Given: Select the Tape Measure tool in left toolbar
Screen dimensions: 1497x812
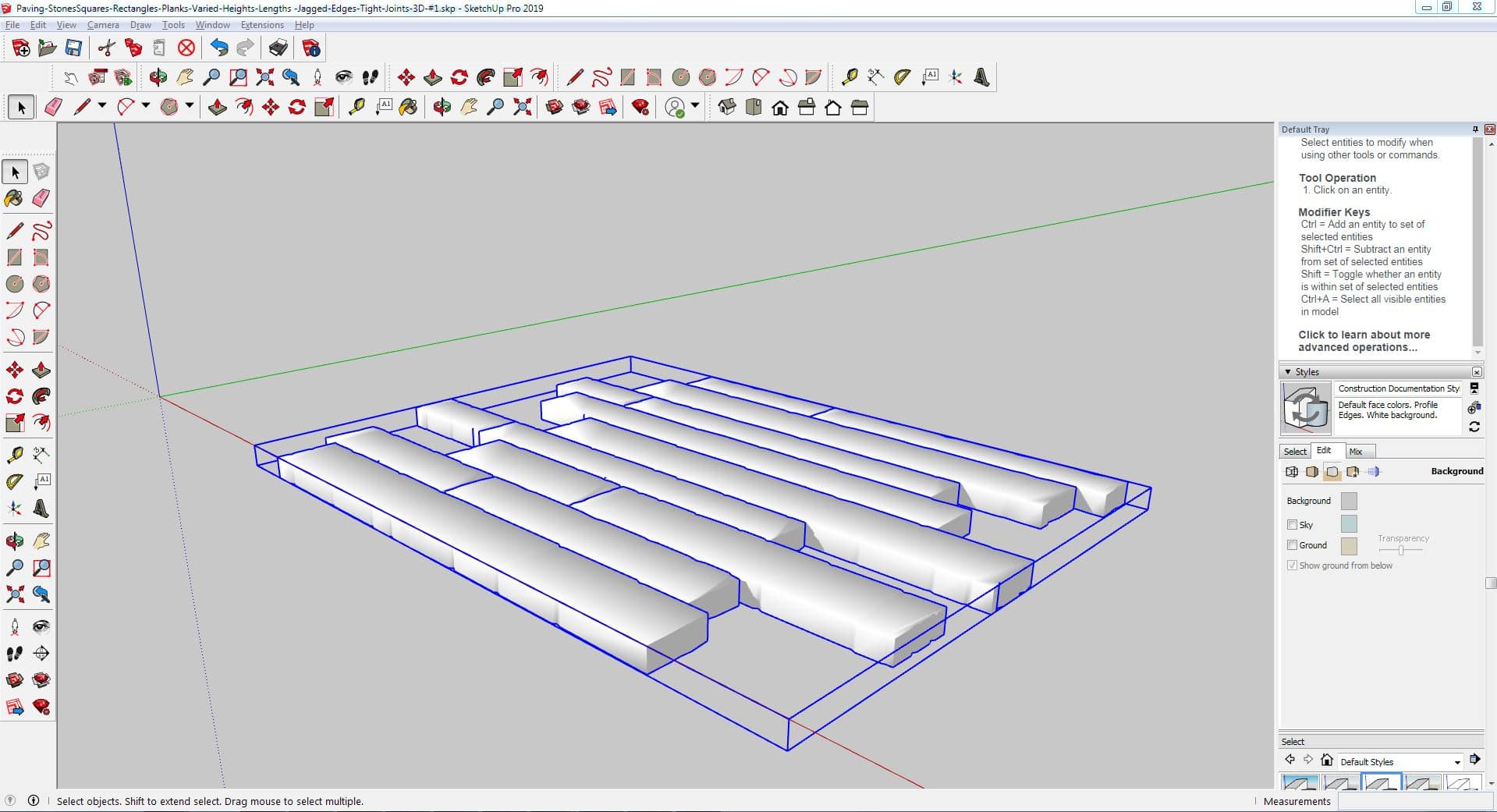Looking at the screenshot, I should tap(14, 455).
